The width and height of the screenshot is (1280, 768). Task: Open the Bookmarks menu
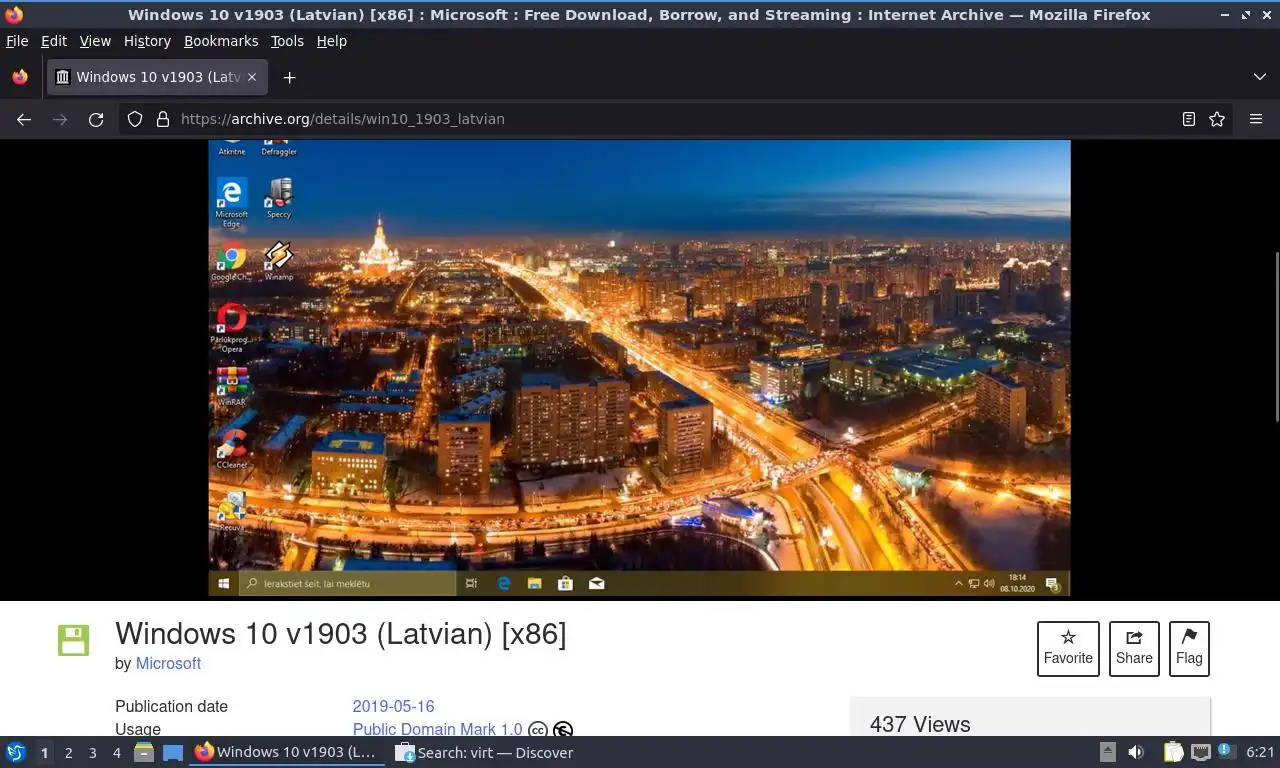click(221, 41)
